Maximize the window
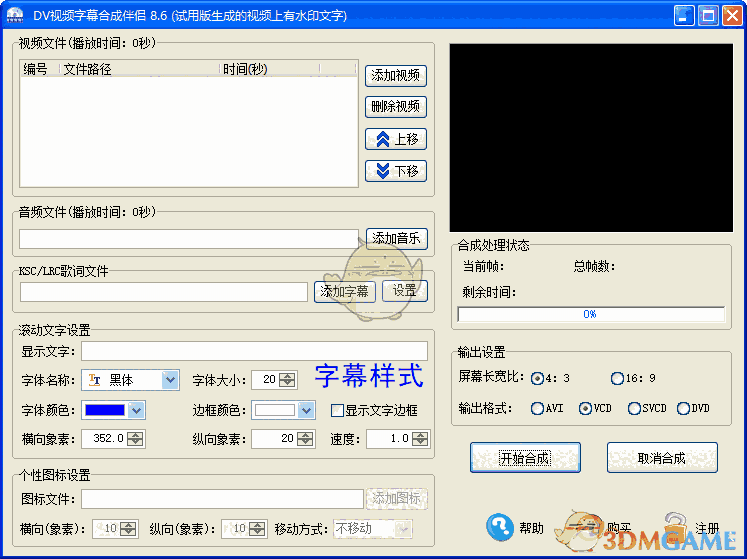The height and width of the screenshot is (559, 747). click(708, 16)
